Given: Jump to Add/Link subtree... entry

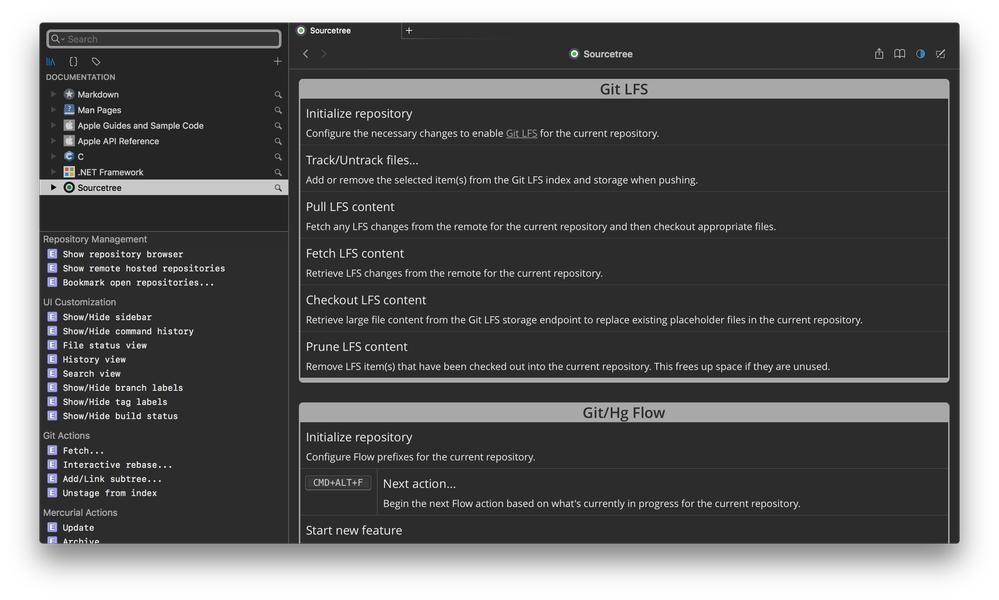Looking at the screenshot, I should coord(112,479).
